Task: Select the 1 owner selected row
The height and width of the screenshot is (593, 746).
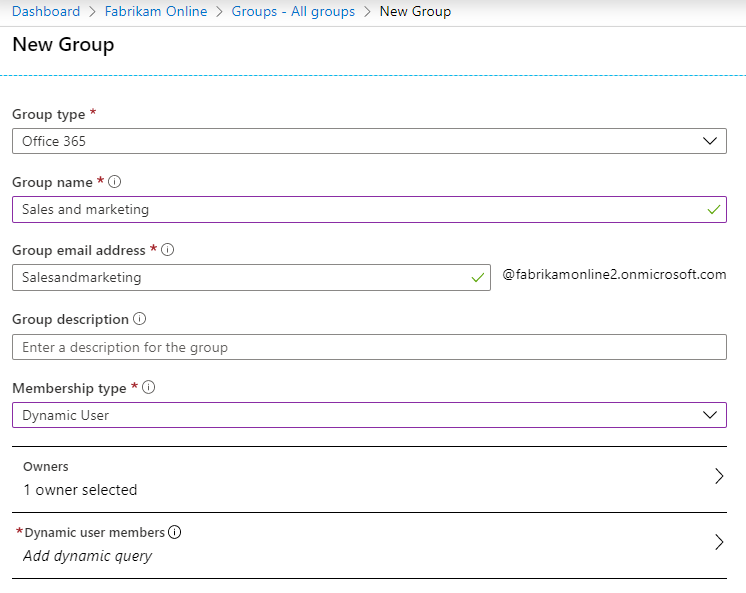Action: [x=80, y=490]
